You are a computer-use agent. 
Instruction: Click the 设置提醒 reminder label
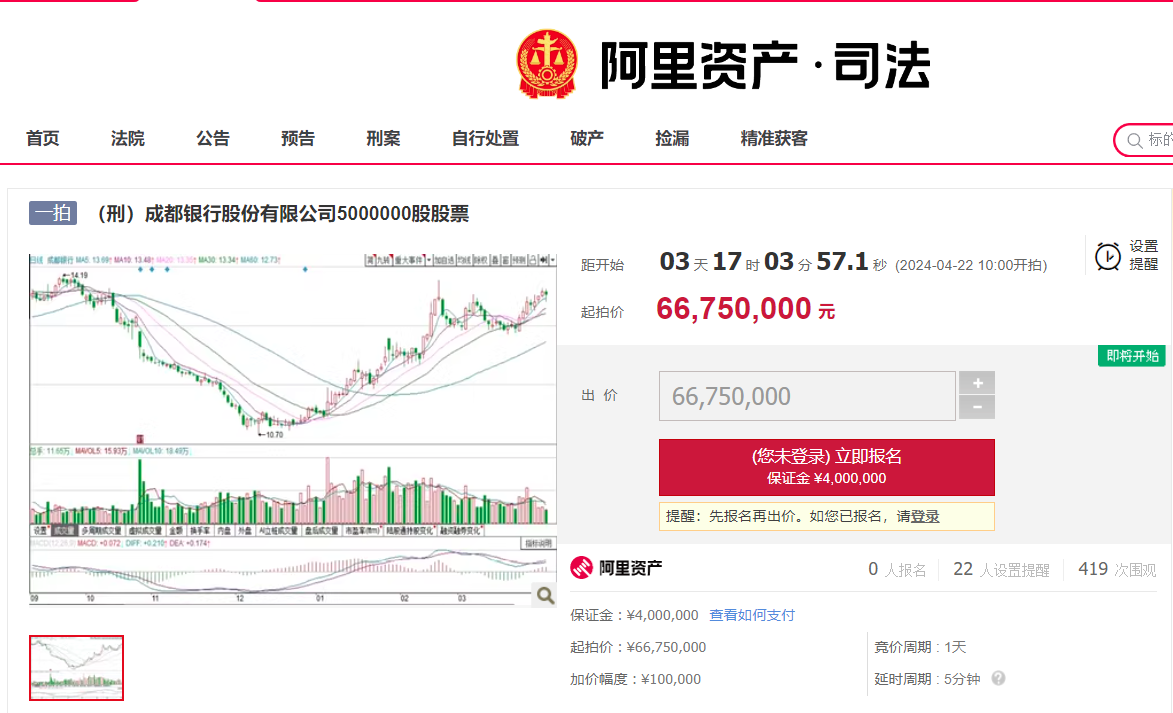tap(1144, 255)
